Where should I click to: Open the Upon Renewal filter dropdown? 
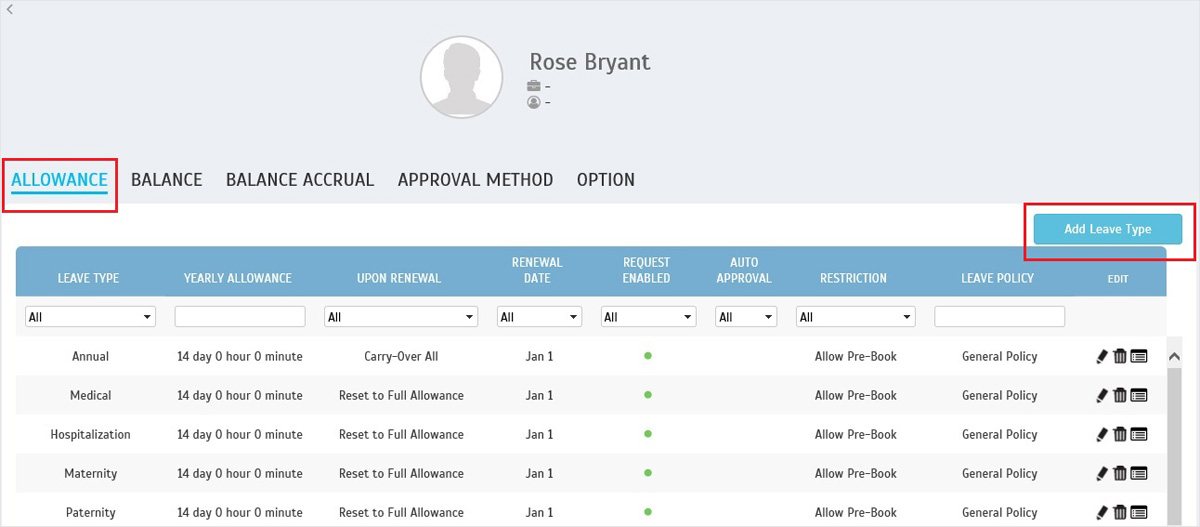400,317
